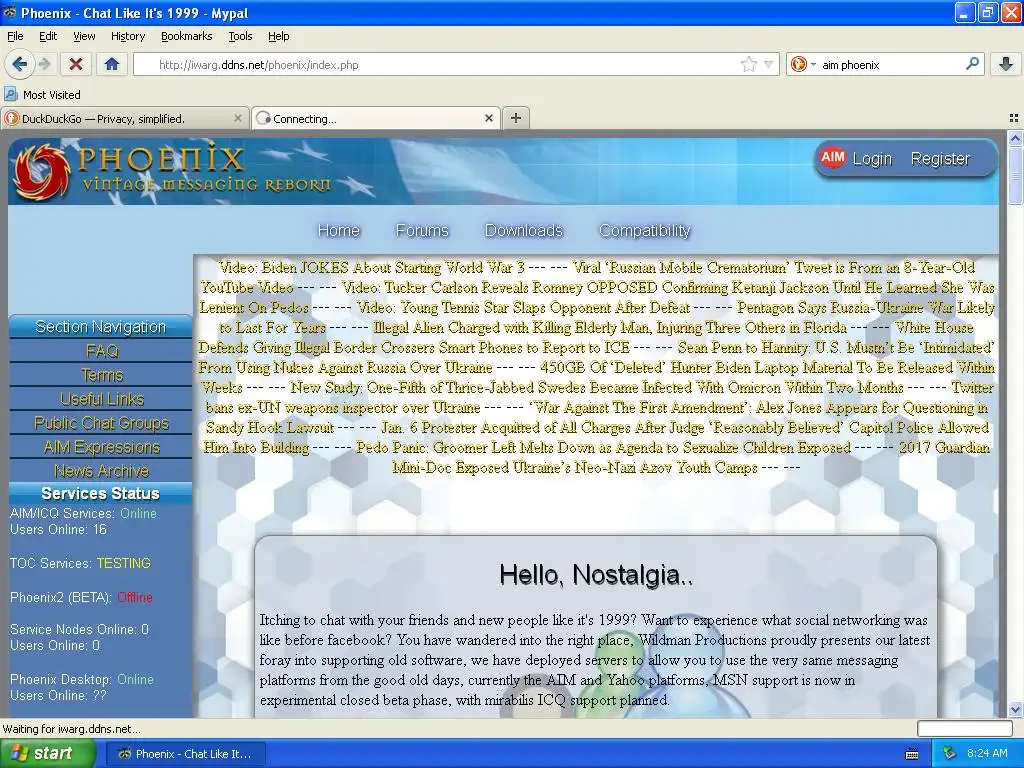Open the DuckDuckGo search engine selector dropdown
1024x768 pixels.
[803, 64]
